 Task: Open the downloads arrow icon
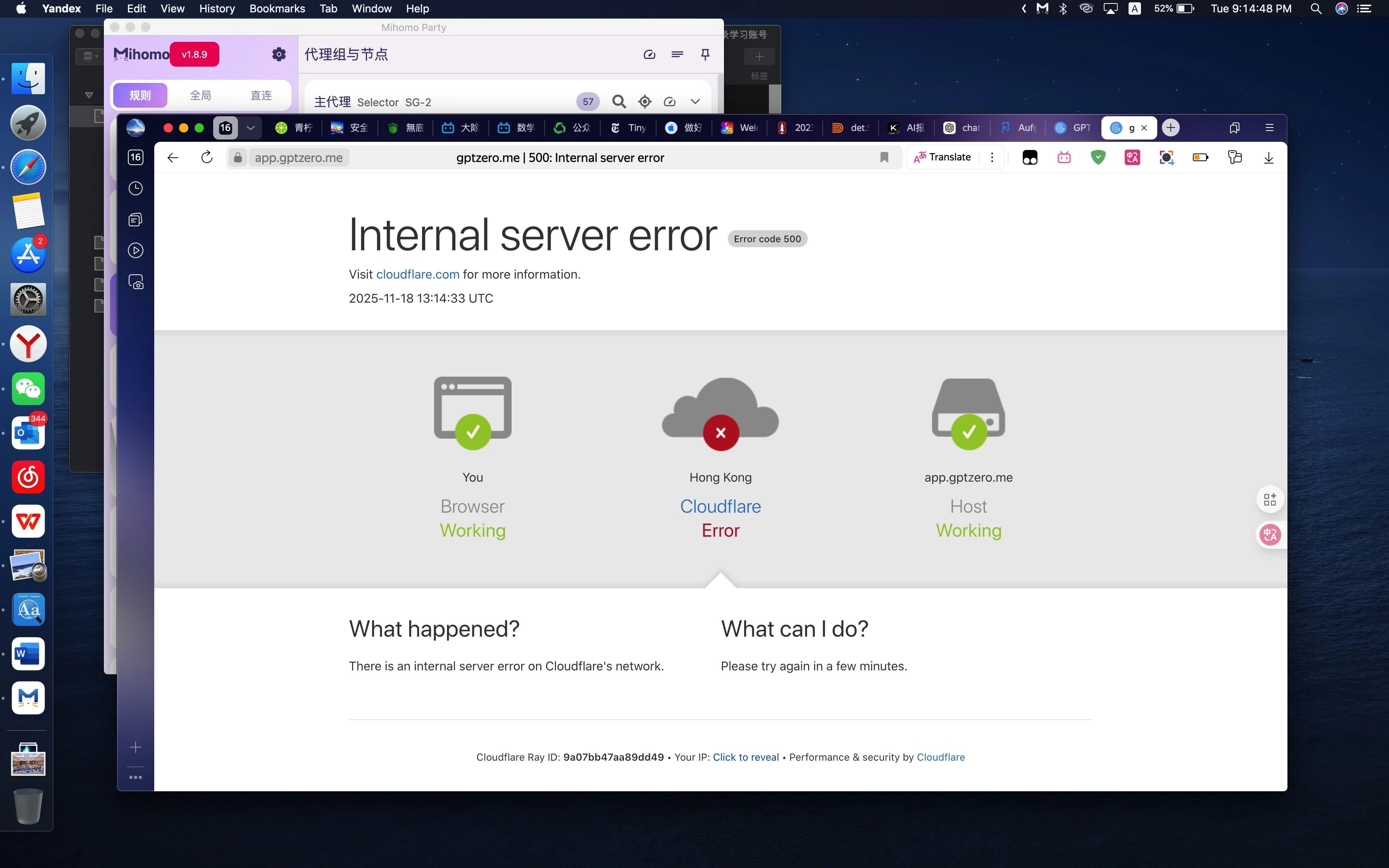pyautogui.click(x=1268, y=157)
